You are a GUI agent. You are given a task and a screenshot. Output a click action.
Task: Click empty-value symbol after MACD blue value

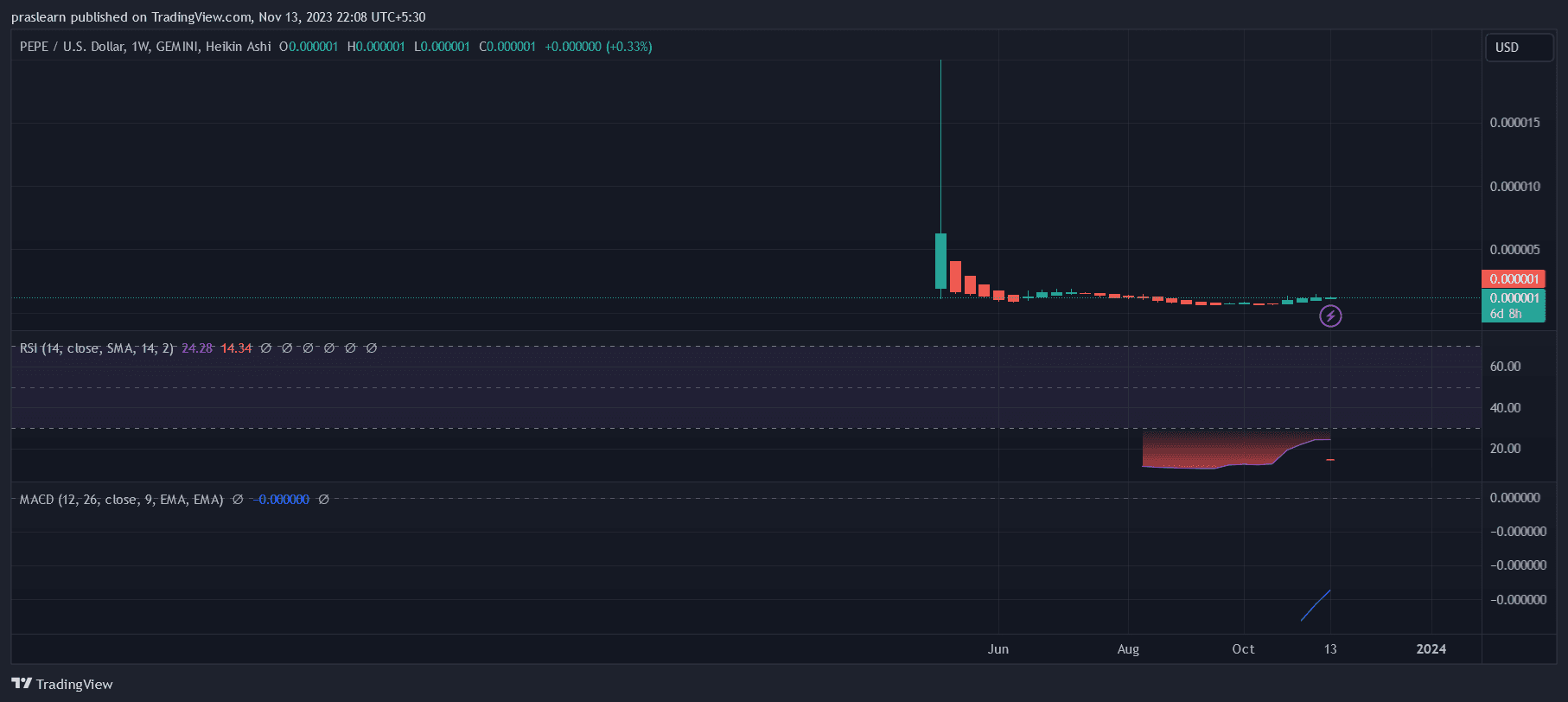[323, 500]
